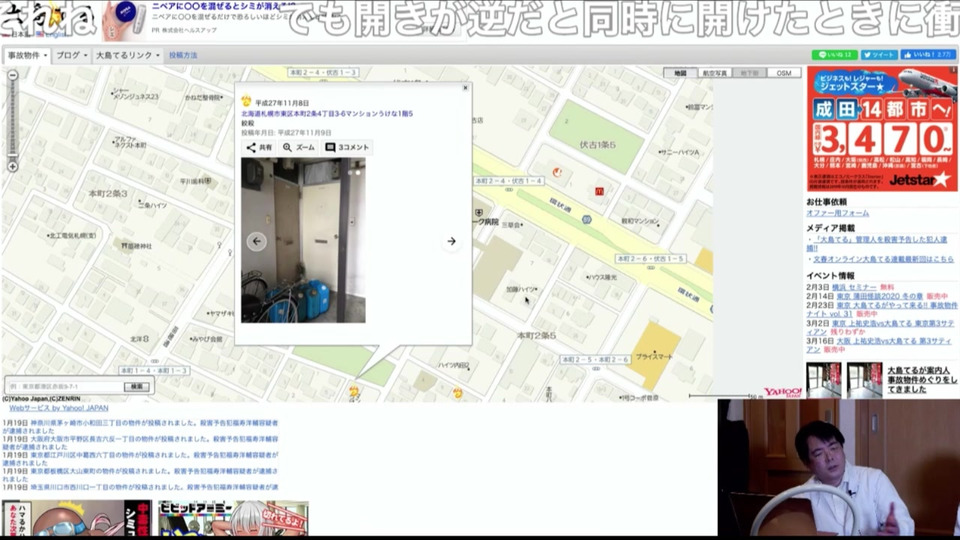Click the プライスマート building on the map
960x540 pixels.
click(x=654, y=356)
